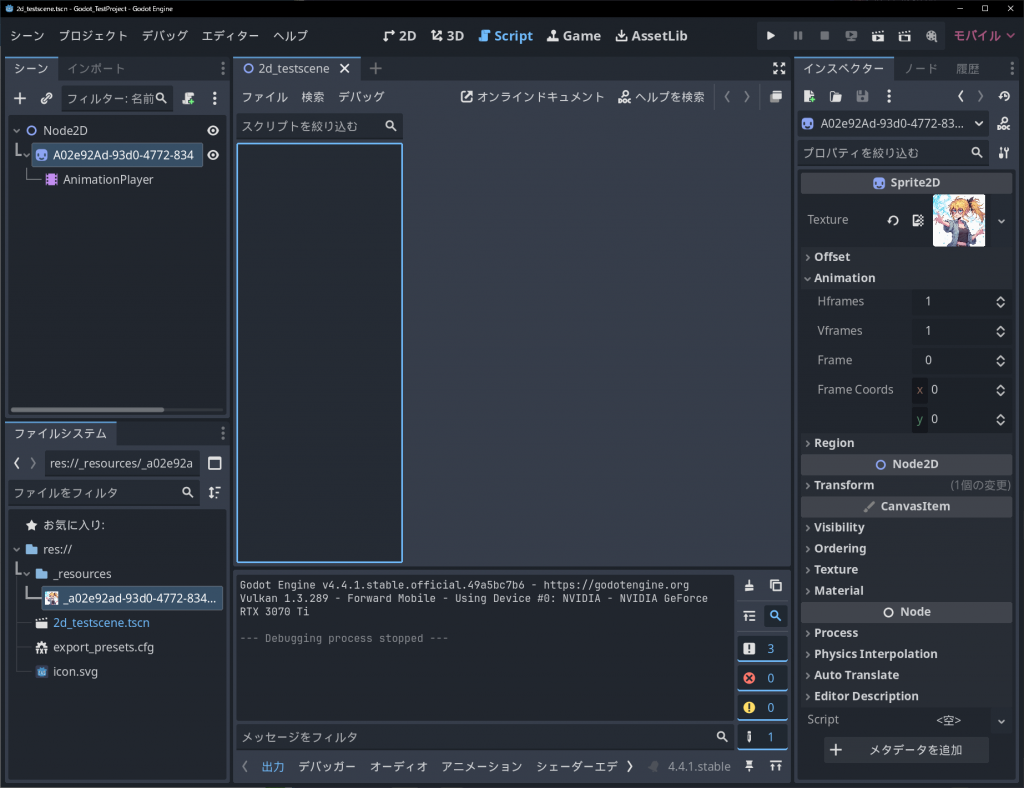
Task: Open the Script property dropdown arrow
Action: [1001, 720]
